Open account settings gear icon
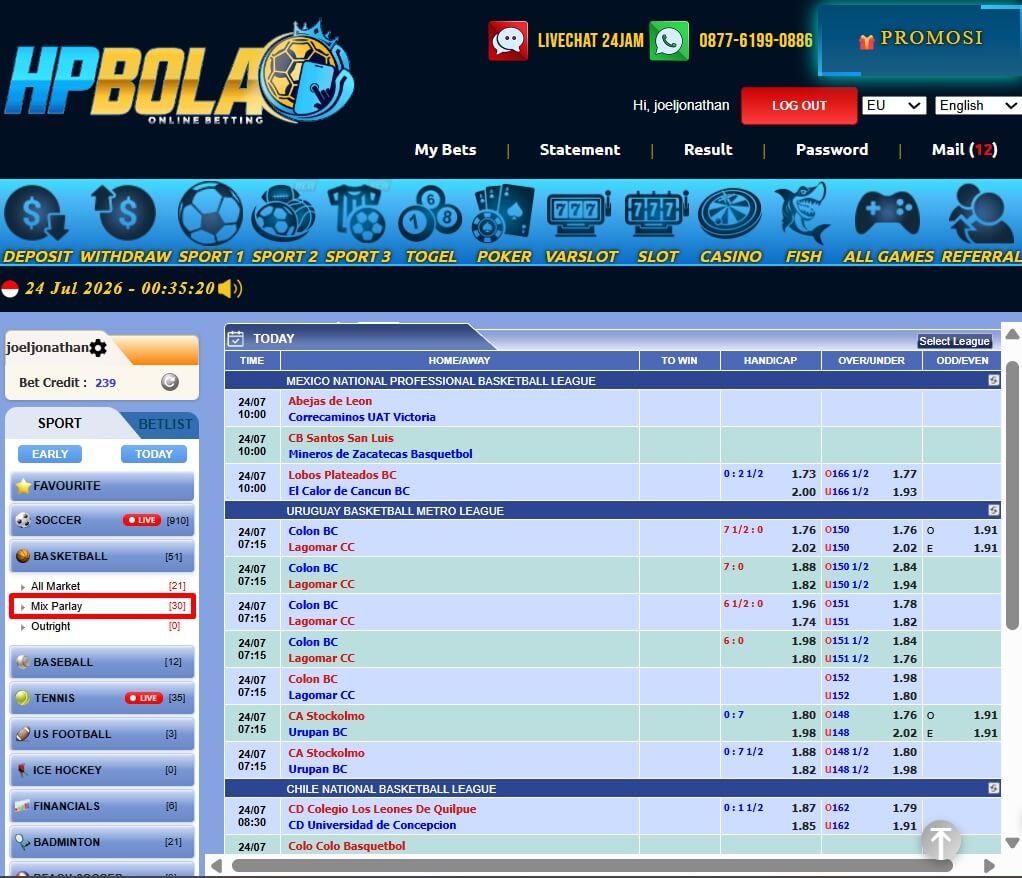This screenshot has width=1022, height=878. point(98,347)
